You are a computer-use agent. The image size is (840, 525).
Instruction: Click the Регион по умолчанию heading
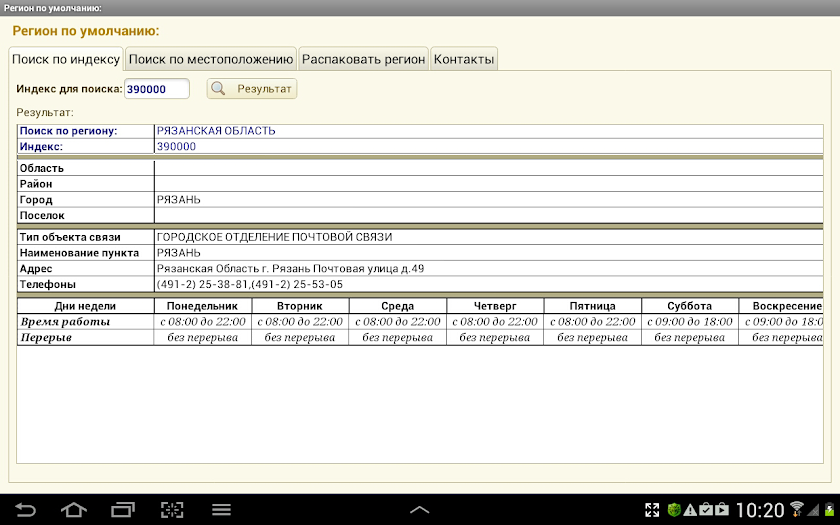[86, 31]
